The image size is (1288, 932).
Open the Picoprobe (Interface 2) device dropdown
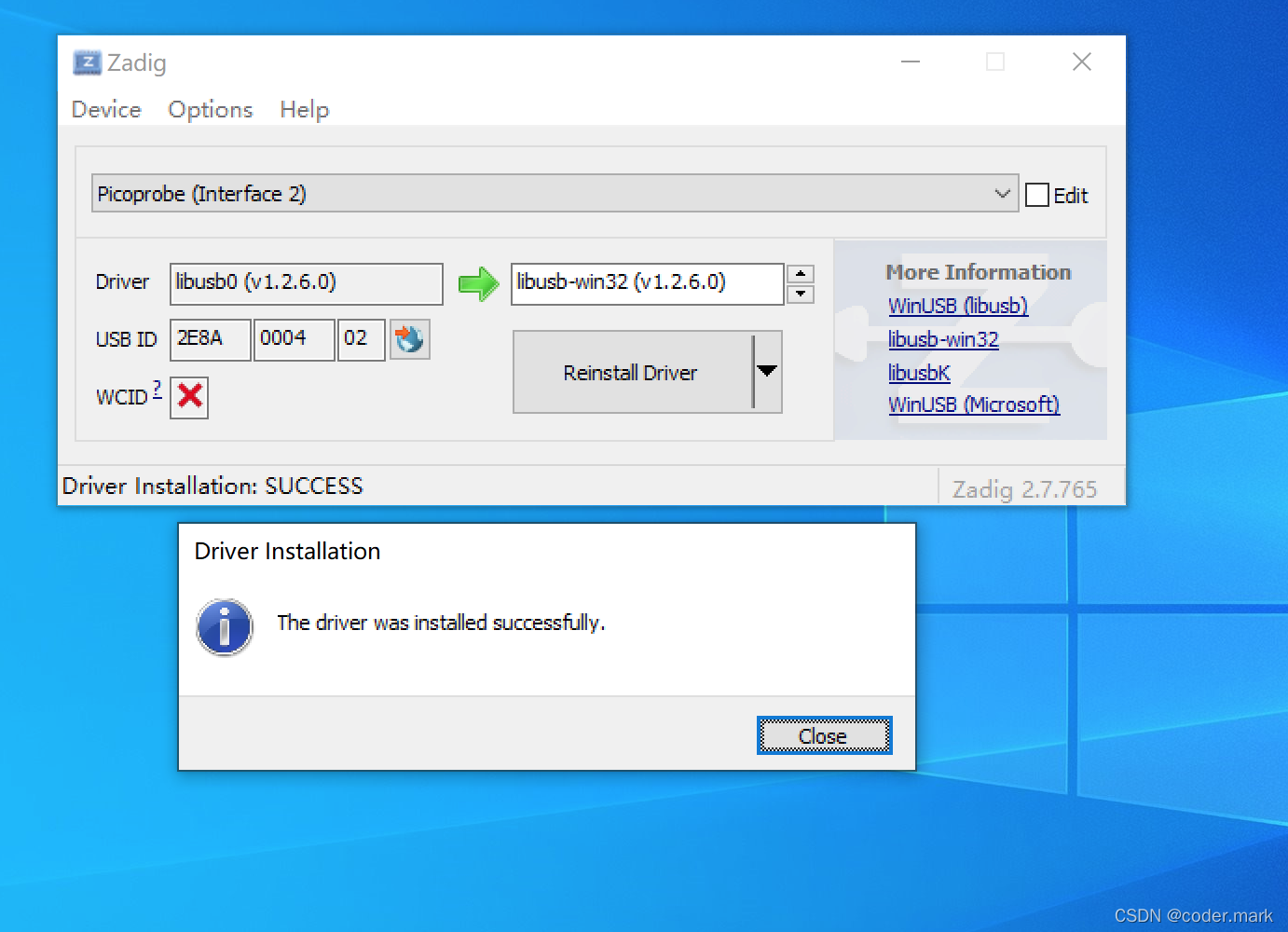pos(555,193)
